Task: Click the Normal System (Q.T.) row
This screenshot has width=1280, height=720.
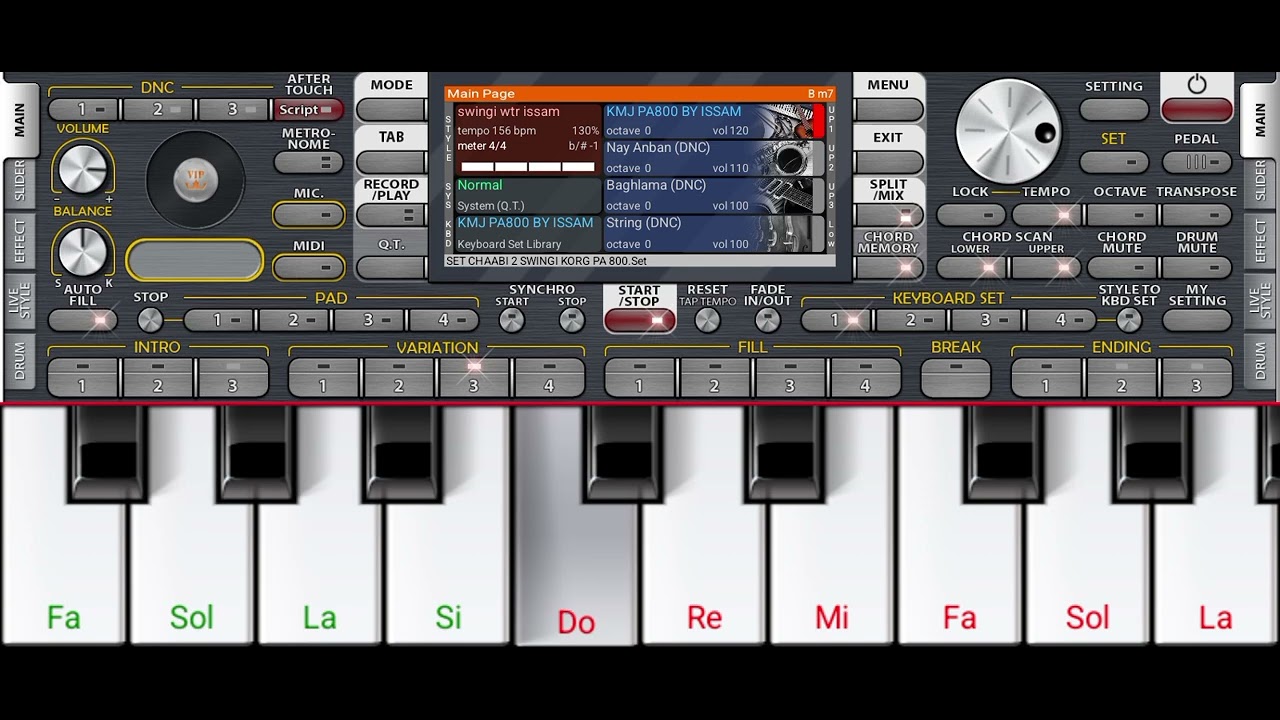Action: coord(528,195)
